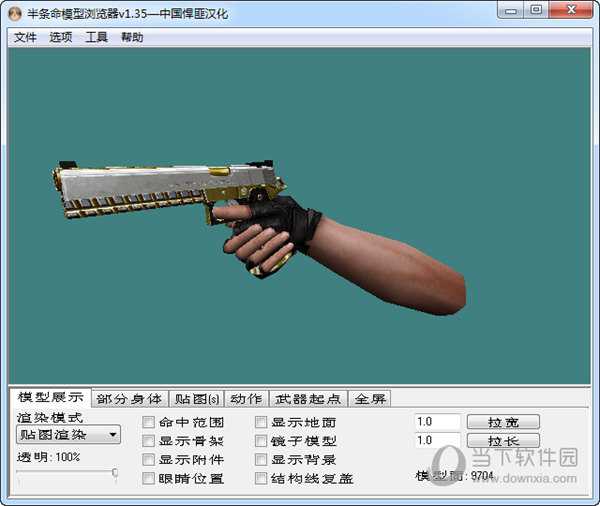Enable the 显示地面 checkbox
600x506 pixels.
[x=261, y=423]
